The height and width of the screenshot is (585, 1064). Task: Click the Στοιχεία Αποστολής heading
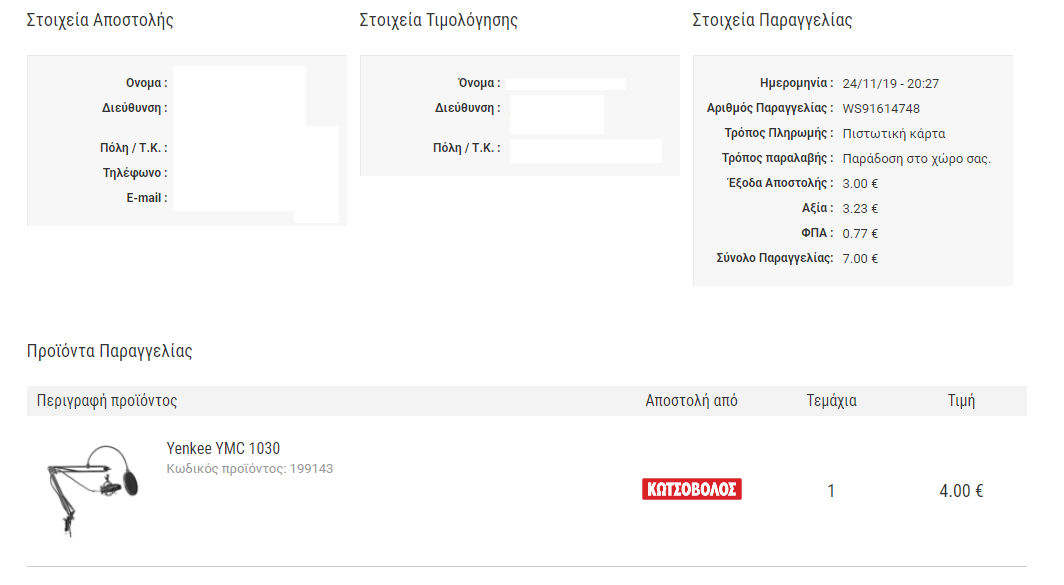pyautogui.click(x=100, y=20)
